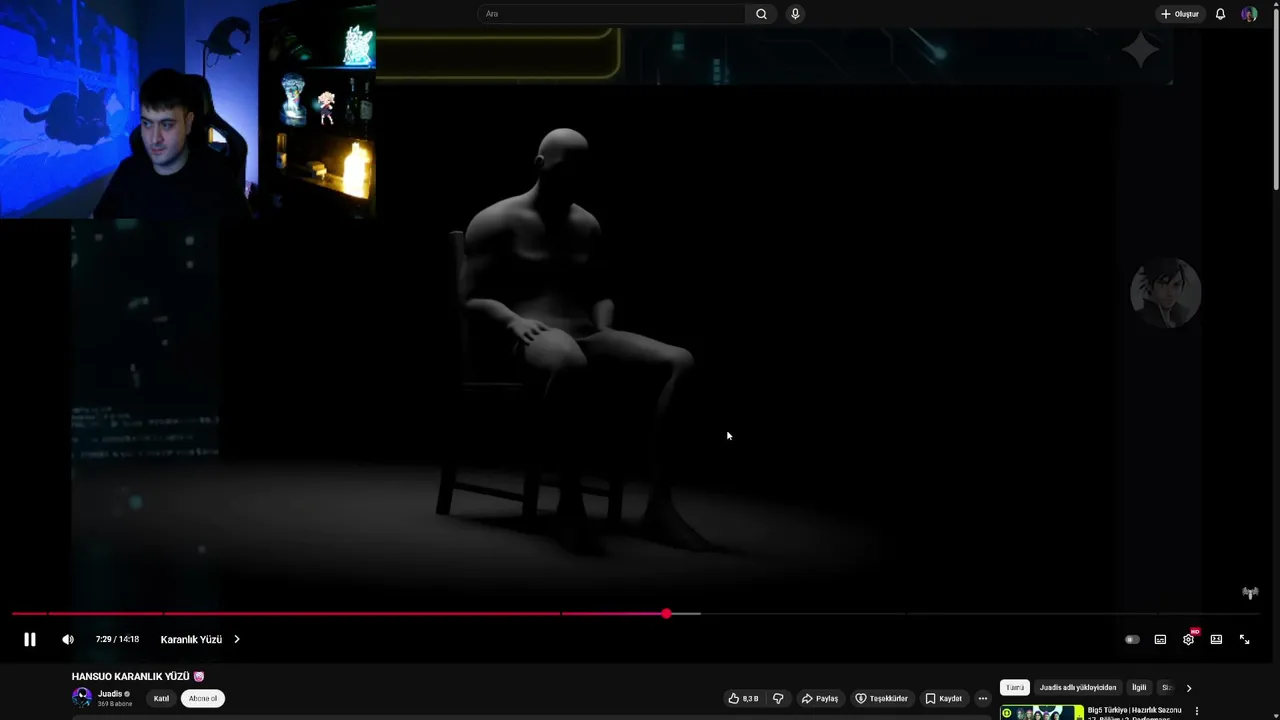Screen dimensions: 1280x720
Task: Enter fullscreen with the expand icon
Action: point(1244,640)
